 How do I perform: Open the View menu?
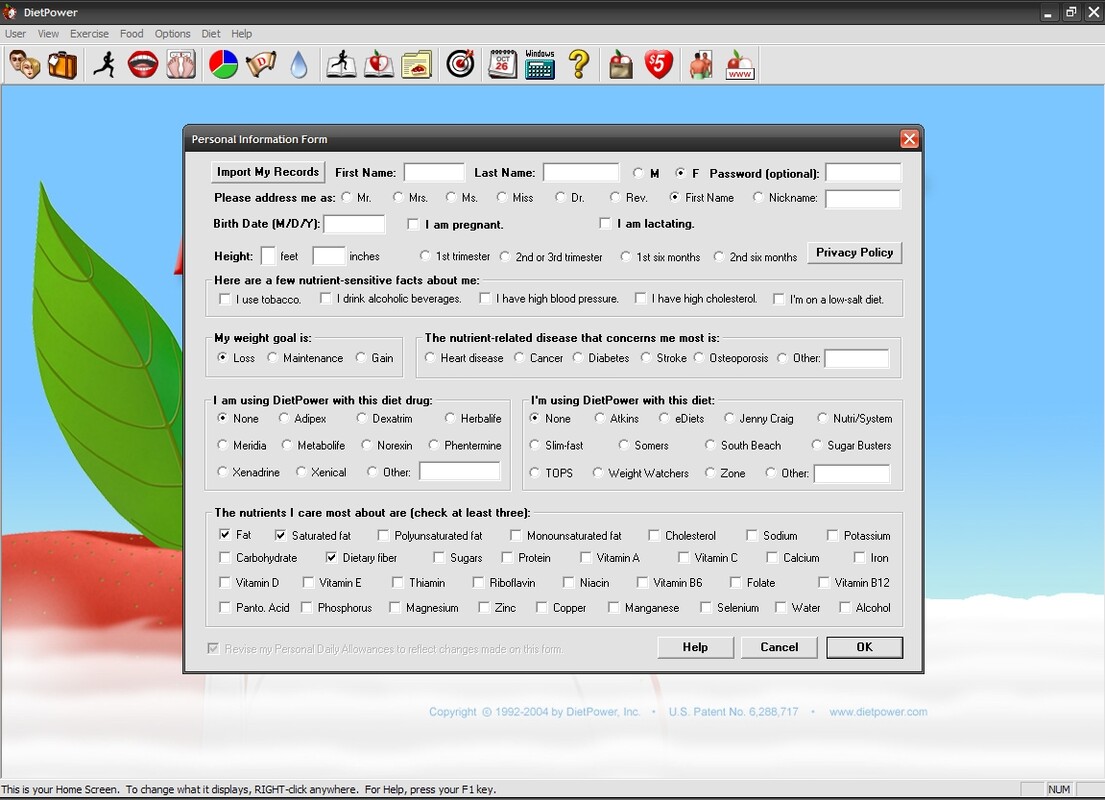48,34
